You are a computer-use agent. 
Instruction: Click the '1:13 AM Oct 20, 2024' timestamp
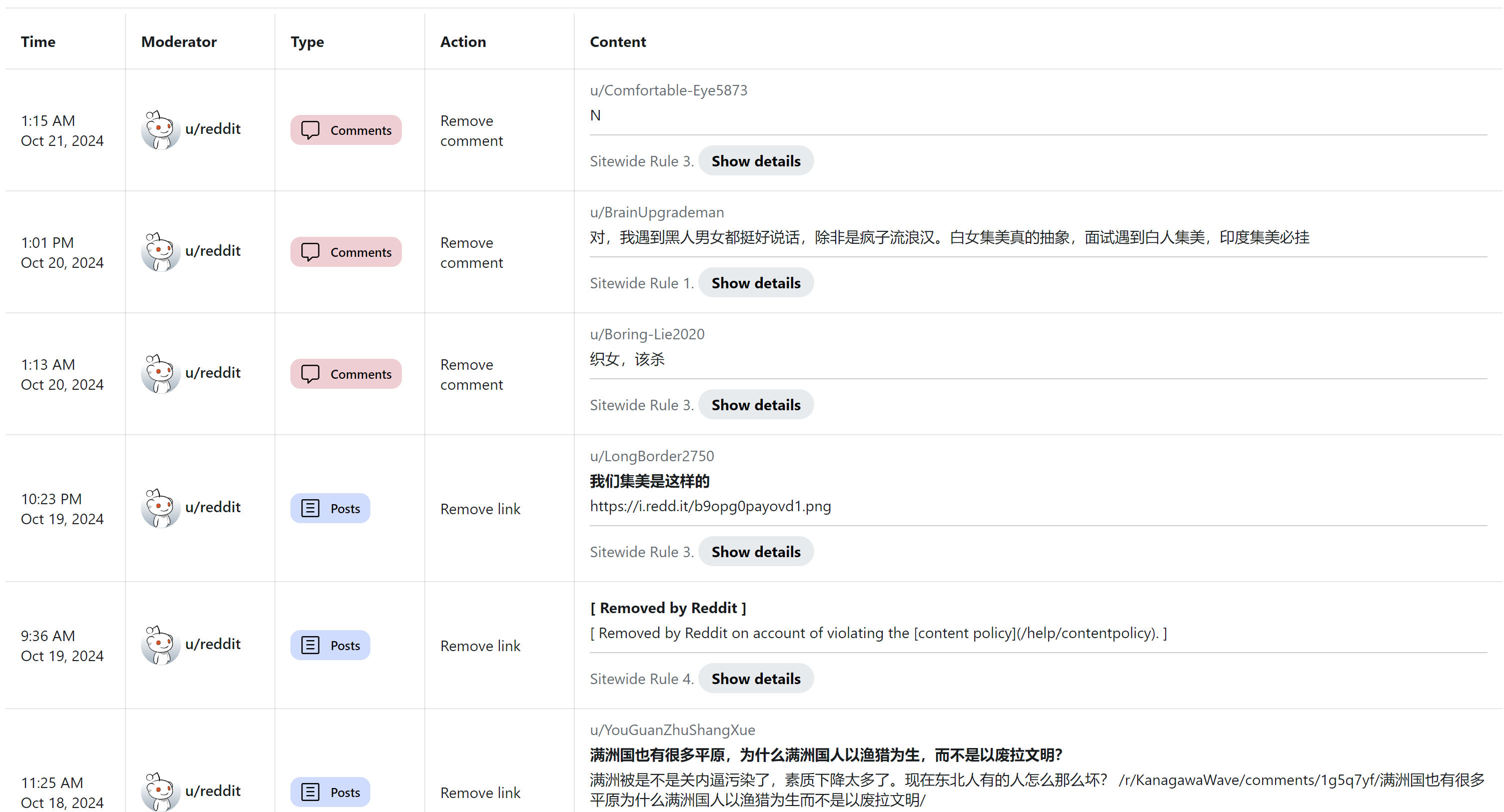[62, 375]
